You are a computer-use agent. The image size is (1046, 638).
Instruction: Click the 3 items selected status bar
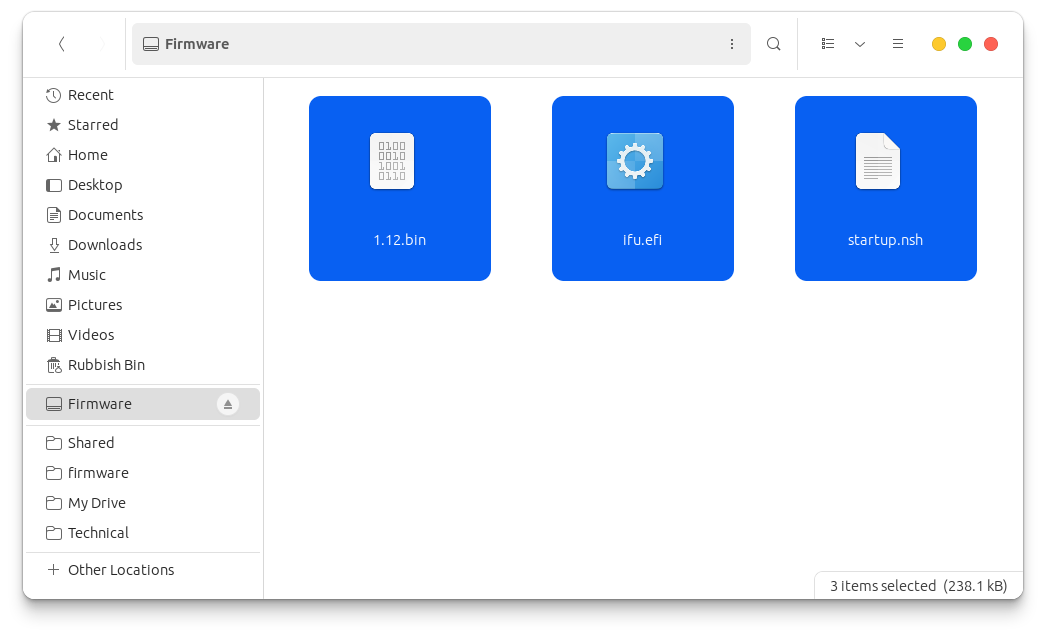[x=915, y=585]
